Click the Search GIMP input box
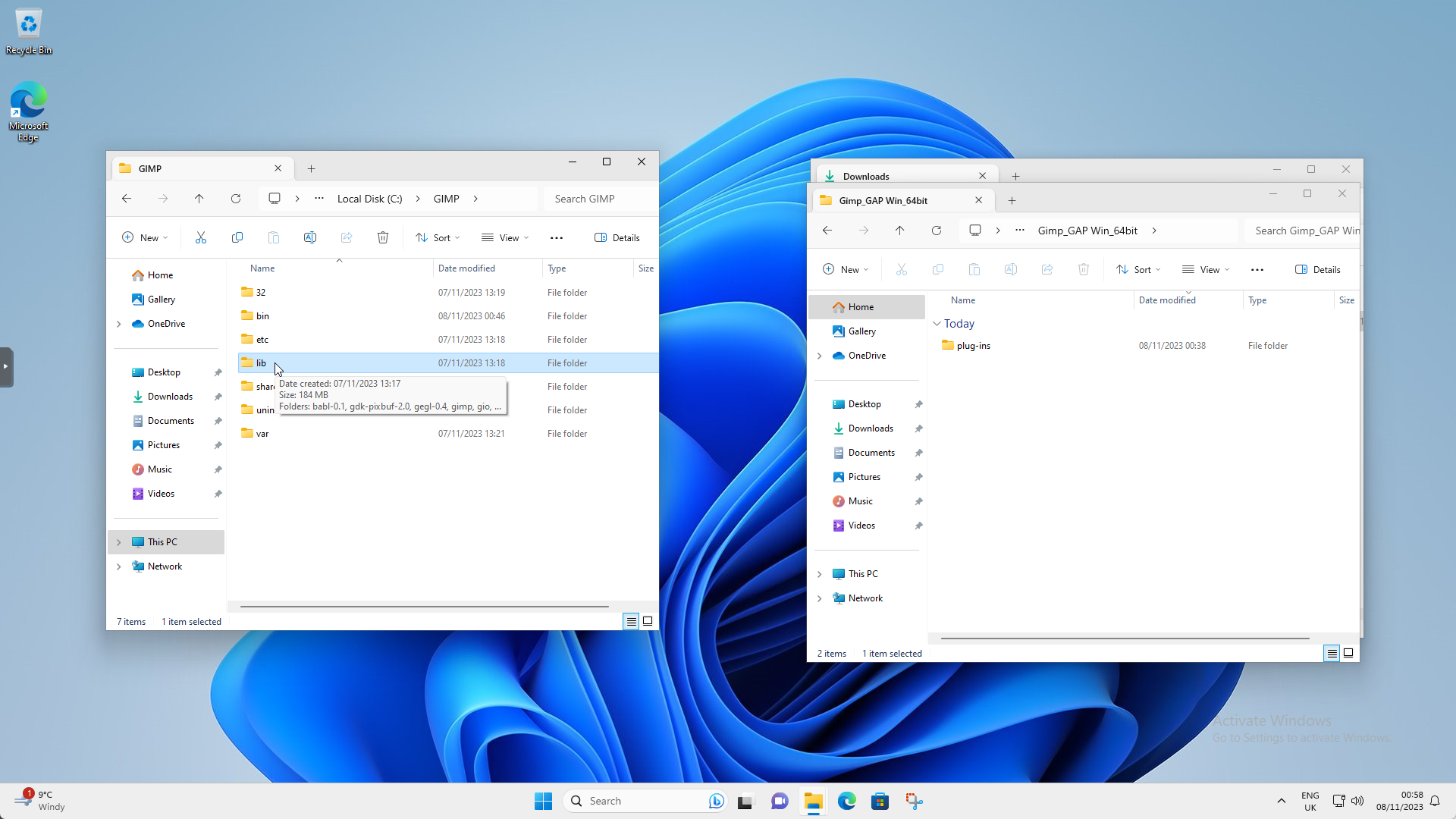This screenshot has height=819, width=1456. point(599,199)
